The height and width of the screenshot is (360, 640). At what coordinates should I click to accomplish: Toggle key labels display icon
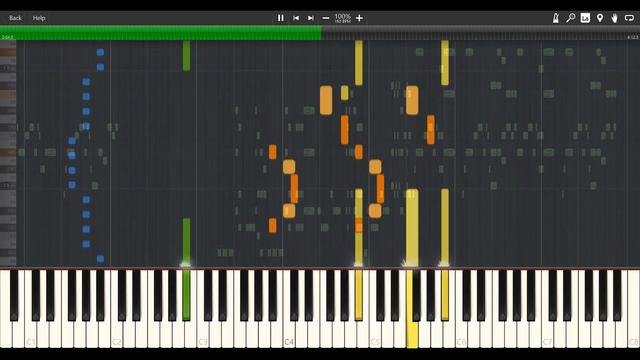[585, 18]
